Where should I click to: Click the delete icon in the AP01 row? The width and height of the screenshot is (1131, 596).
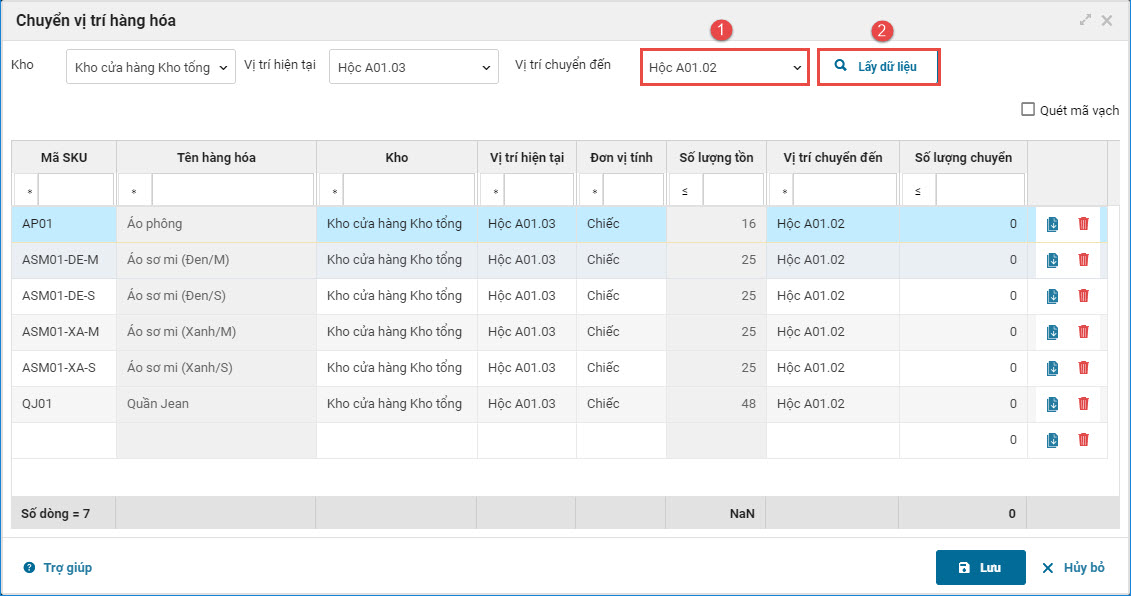(1083, 224)
